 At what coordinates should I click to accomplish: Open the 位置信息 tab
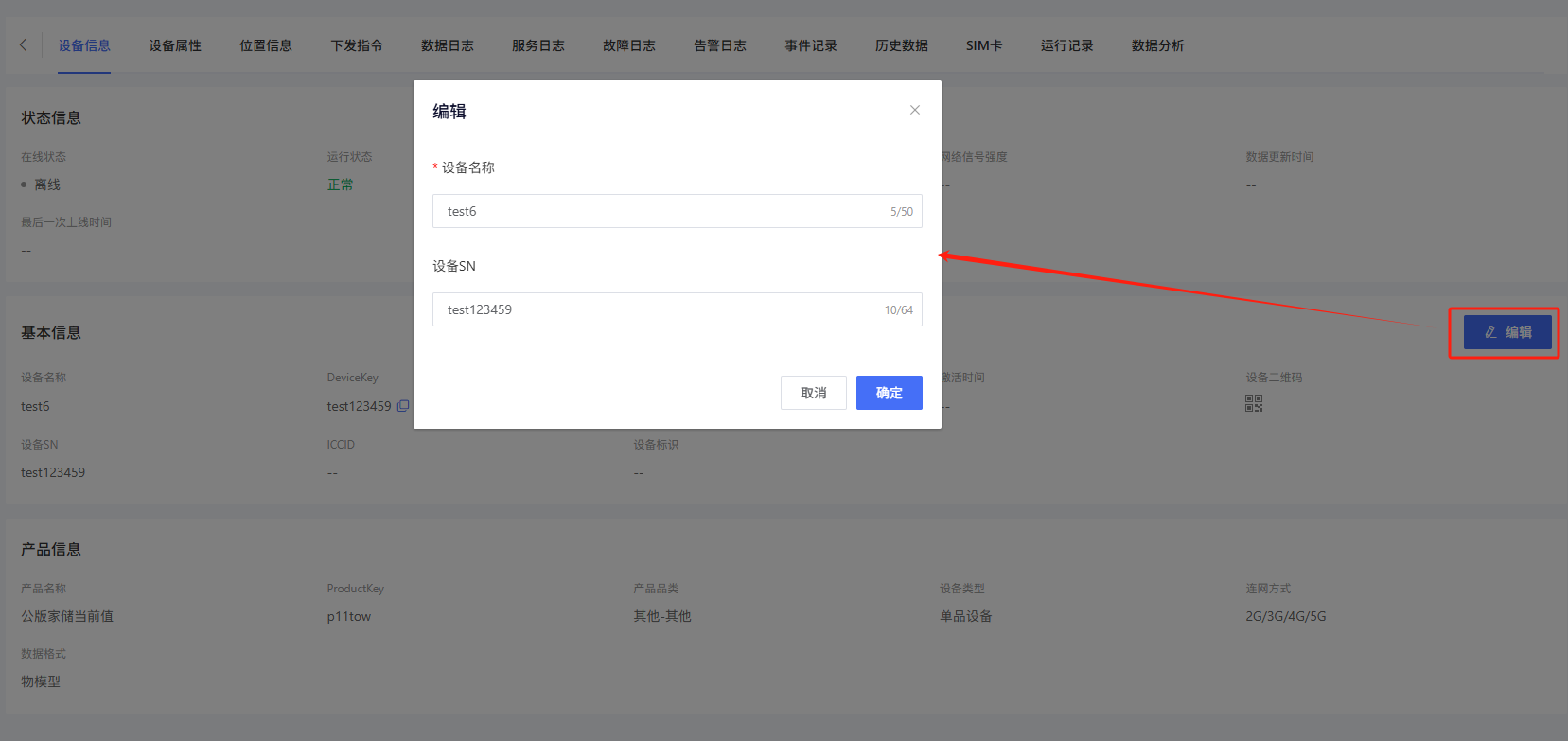[x=266, y=45]
